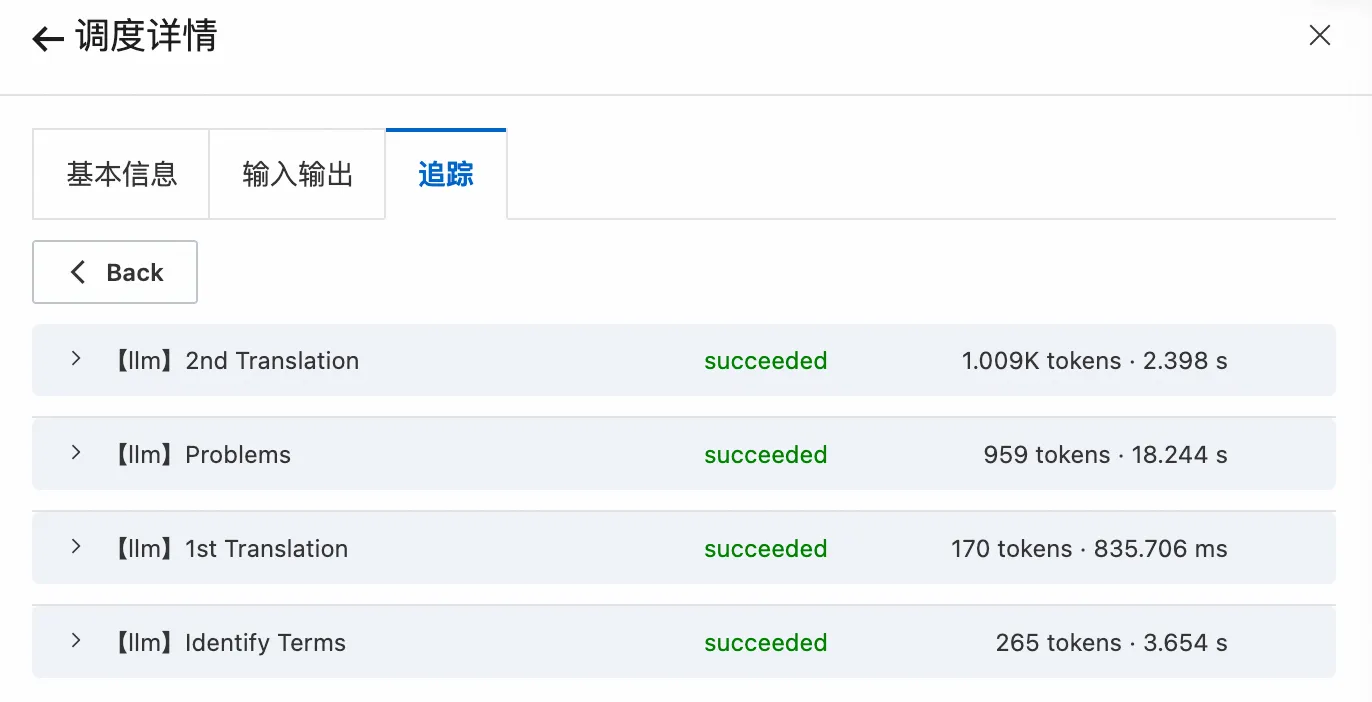Click the 【llm】Problems label
This screenshot has height=702, width=1372.
coord(200,455)
